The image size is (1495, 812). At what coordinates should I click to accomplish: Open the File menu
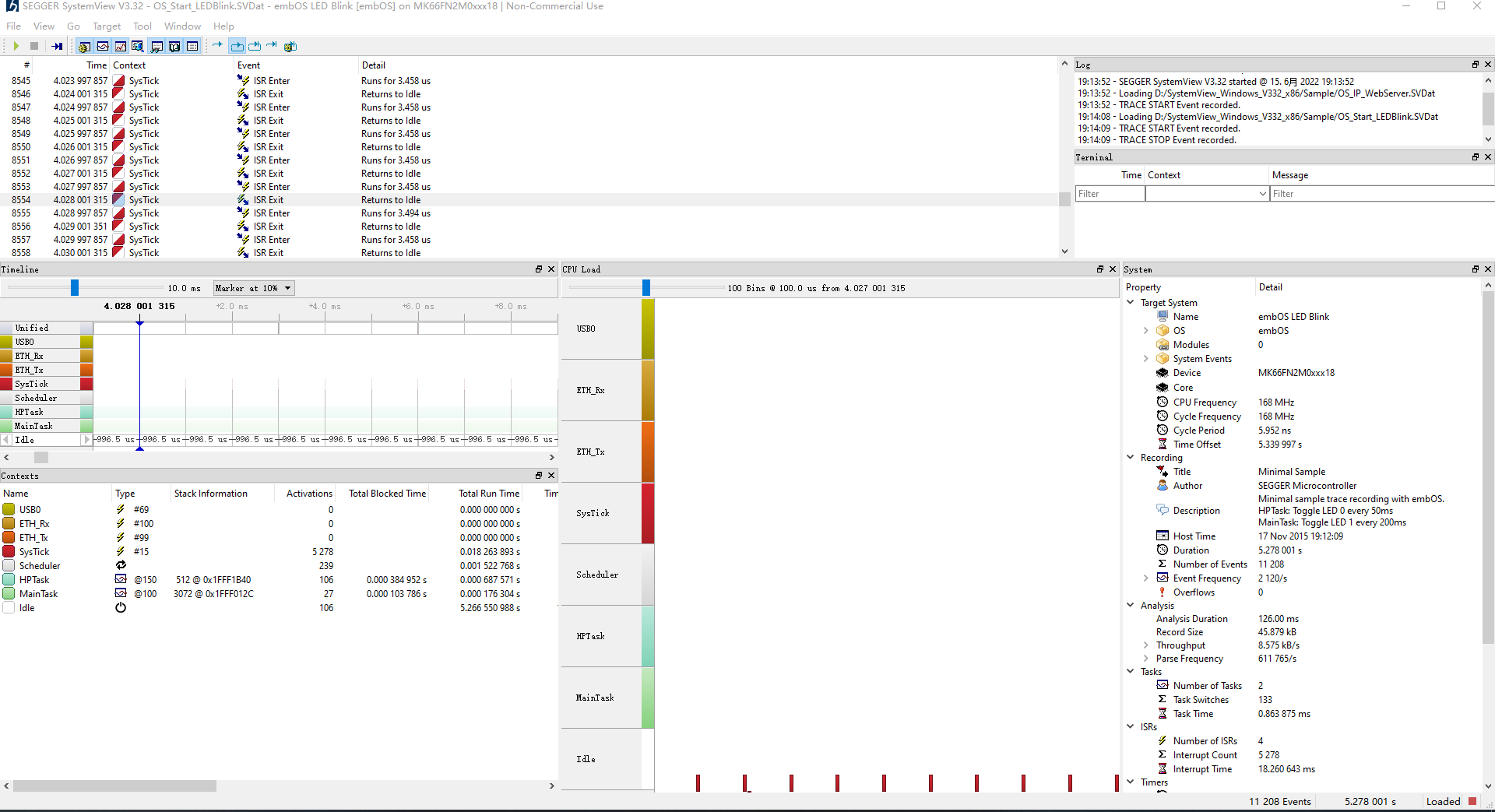[x=13, y=26]
